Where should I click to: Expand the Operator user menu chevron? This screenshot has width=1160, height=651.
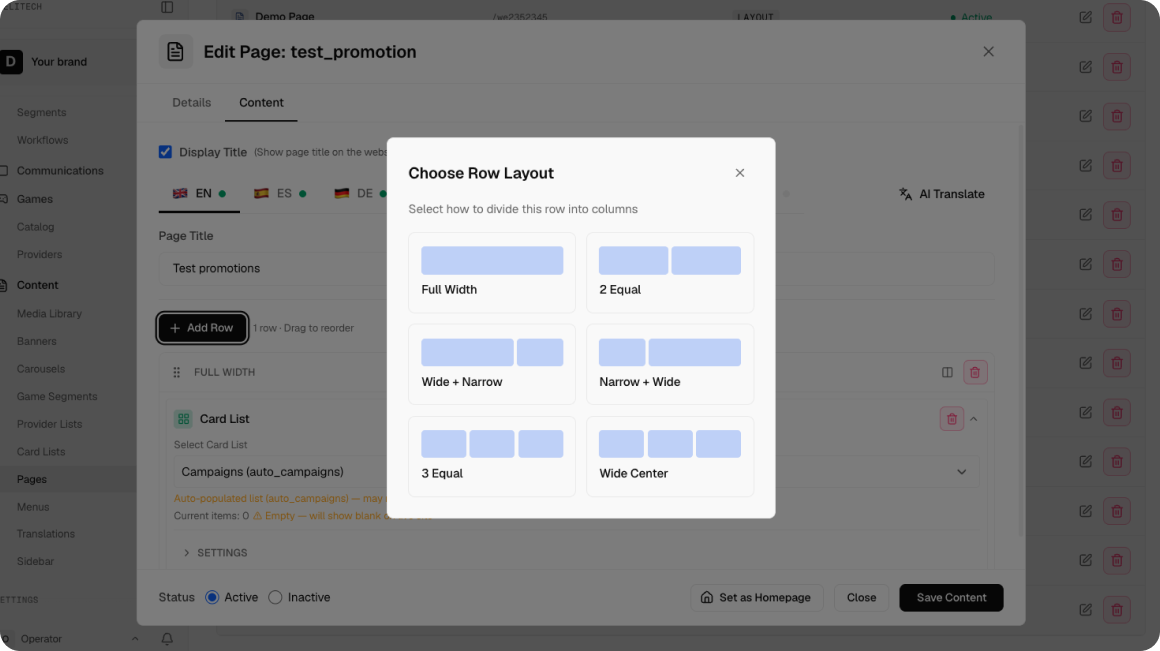pyautogui.click(x=135, y=638)
